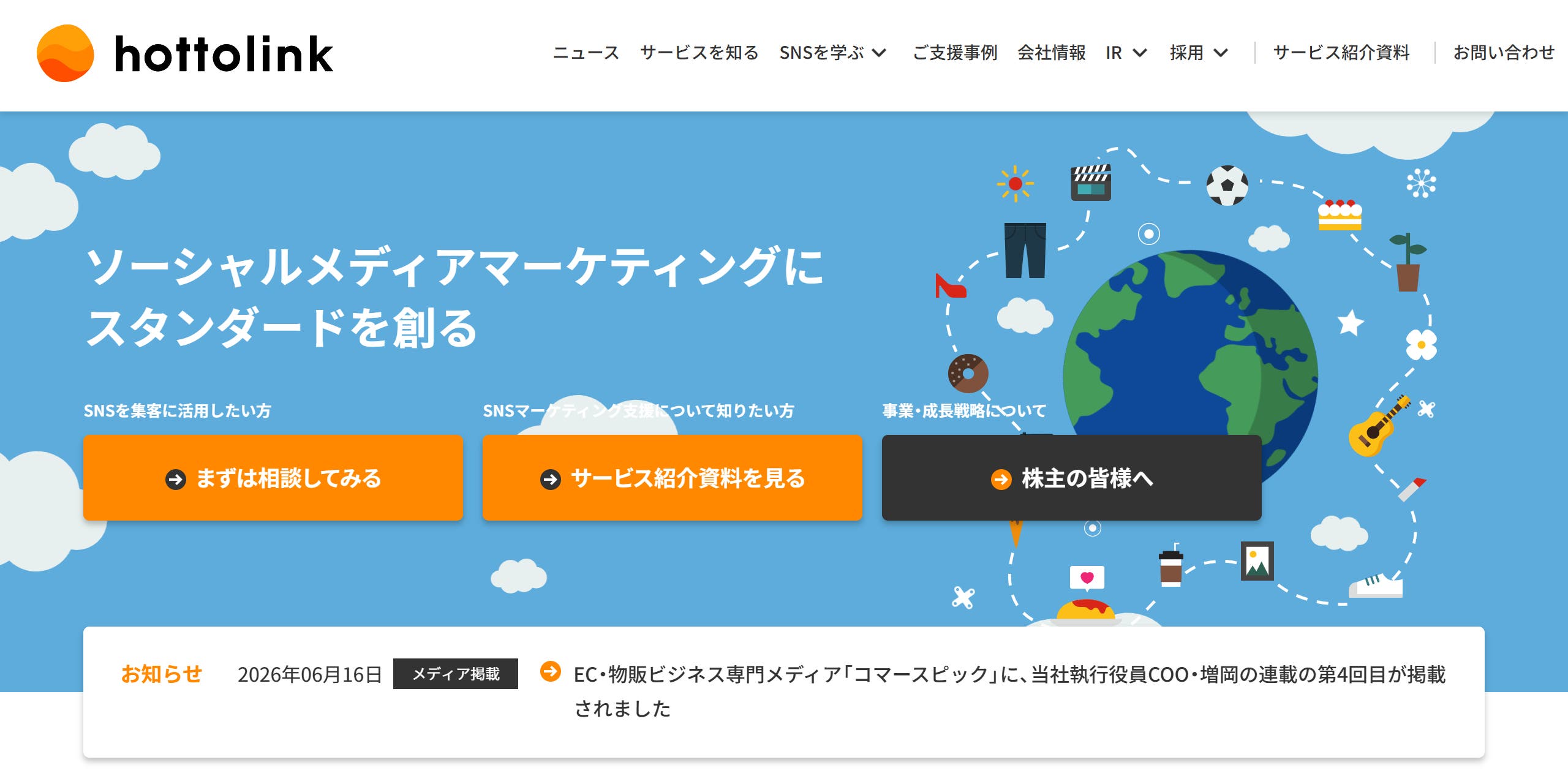The image size is (1568, 784).
Task: Expand the SNSを学ぶ dropdown chevron
Action: [x=880, y=53]
